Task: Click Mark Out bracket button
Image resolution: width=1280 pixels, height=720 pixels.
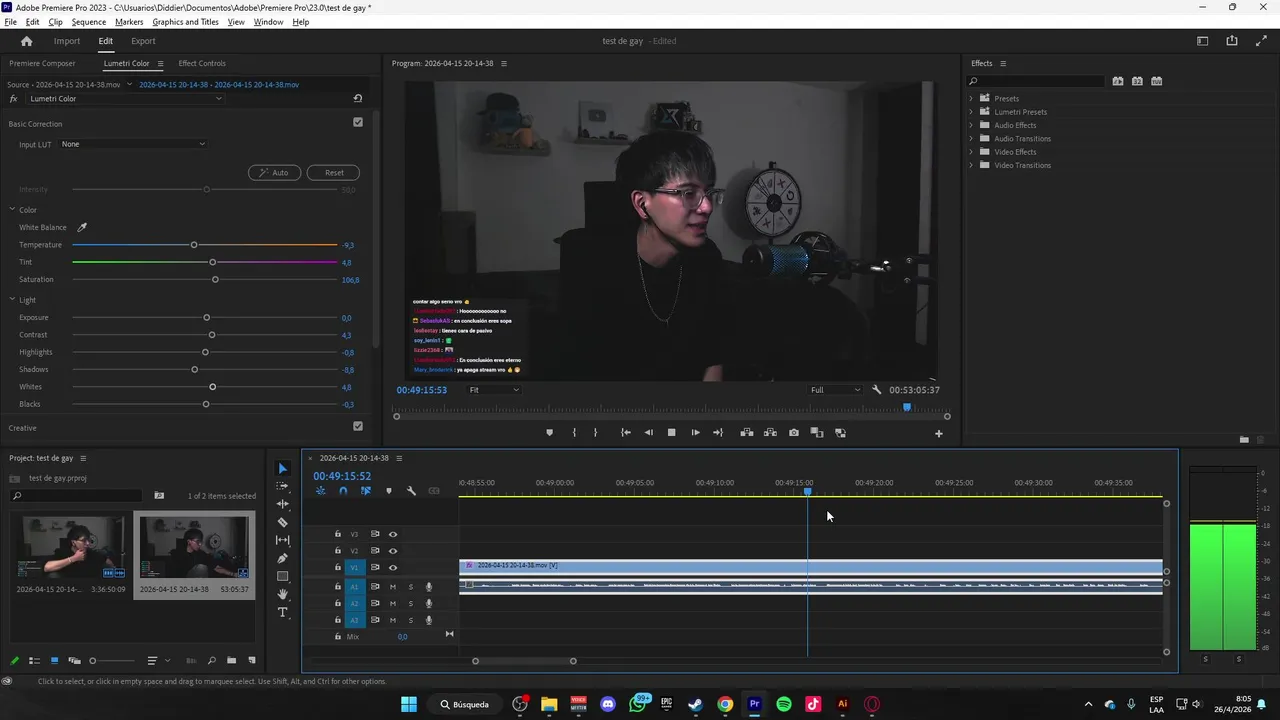Action: [596, 433]
